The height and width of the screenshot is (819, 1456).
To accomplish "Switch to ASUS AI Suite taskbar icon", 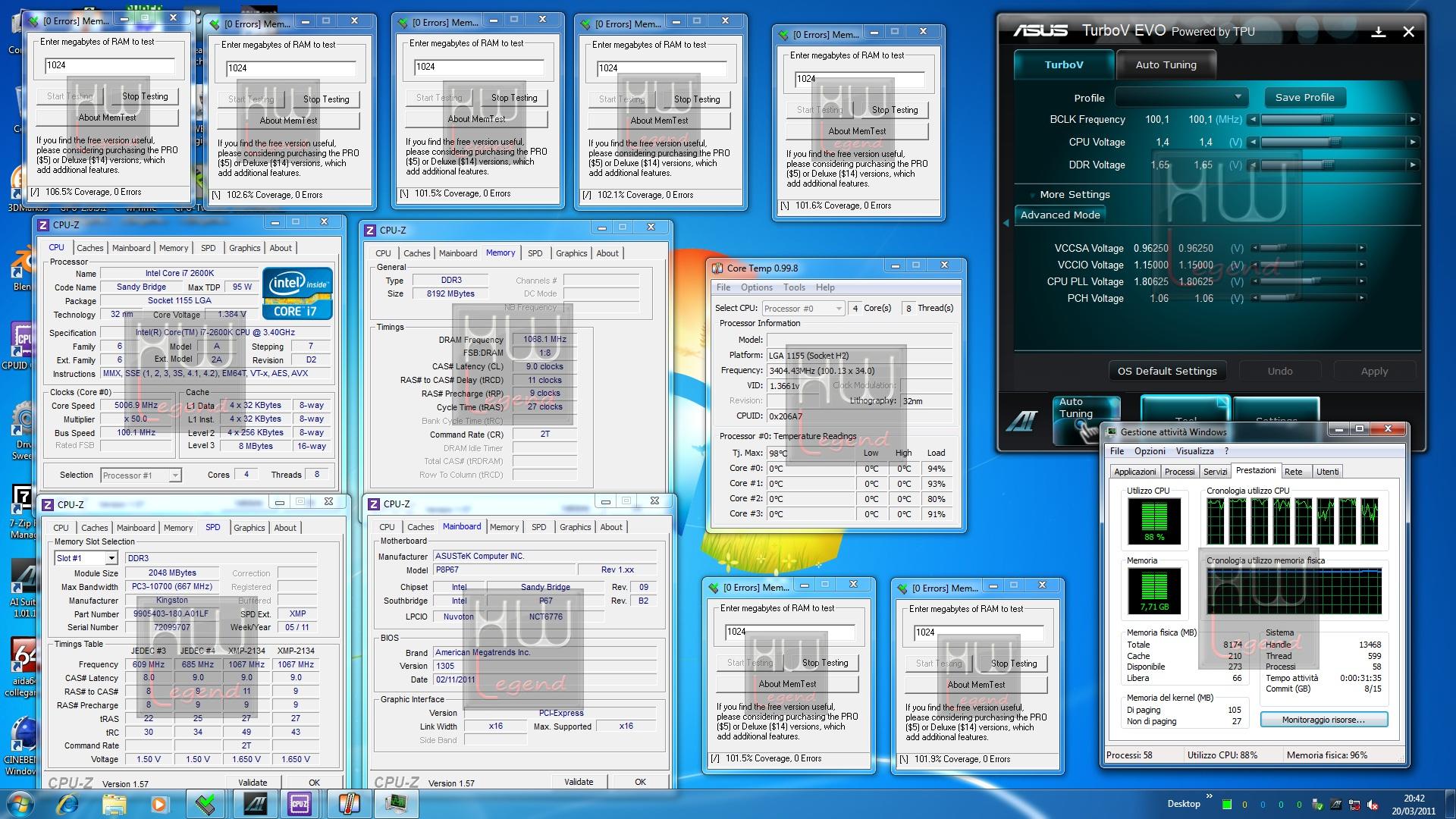I will coord(254,804).
